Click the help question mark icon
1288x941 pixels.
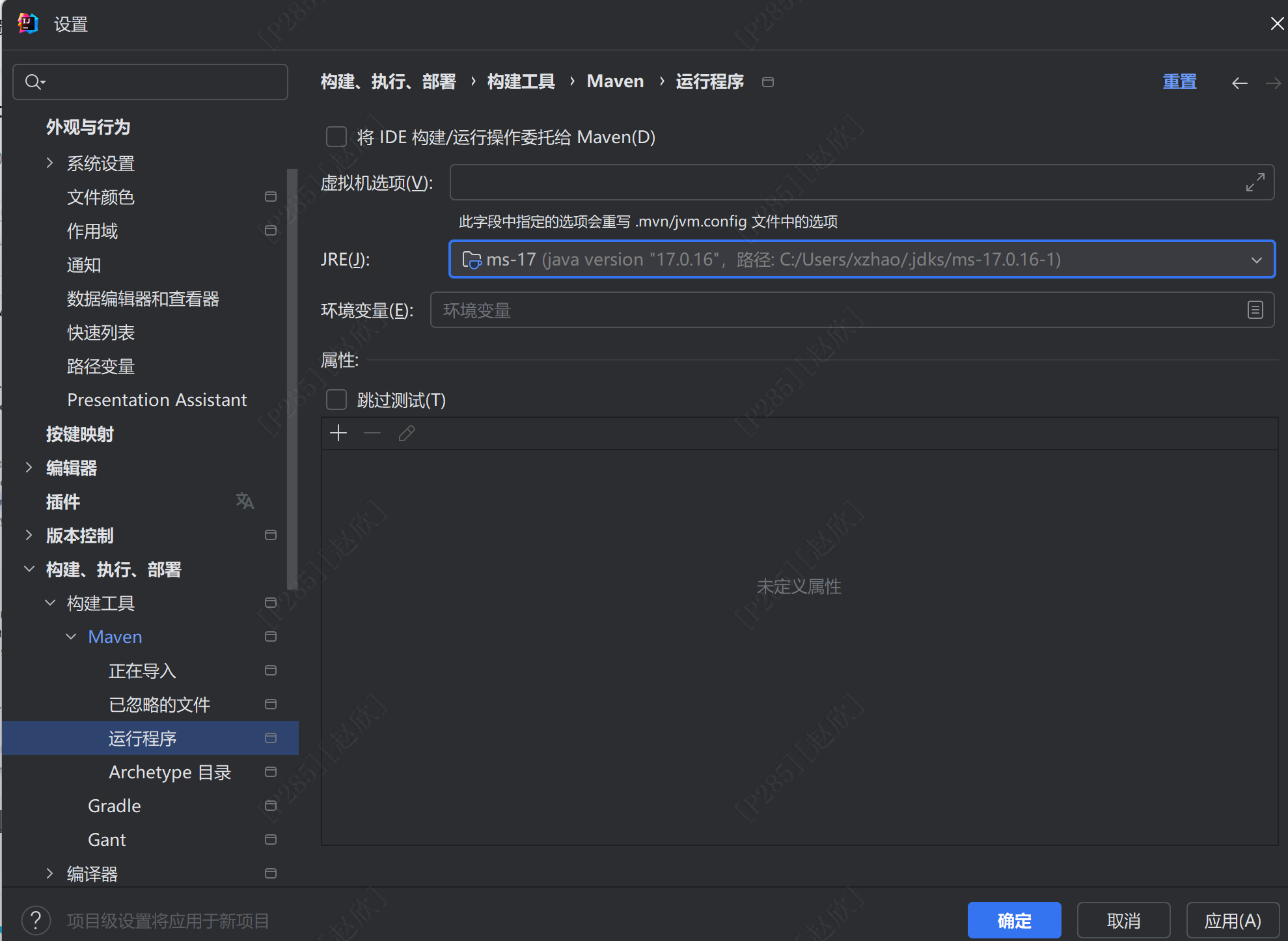click(36, 920)
